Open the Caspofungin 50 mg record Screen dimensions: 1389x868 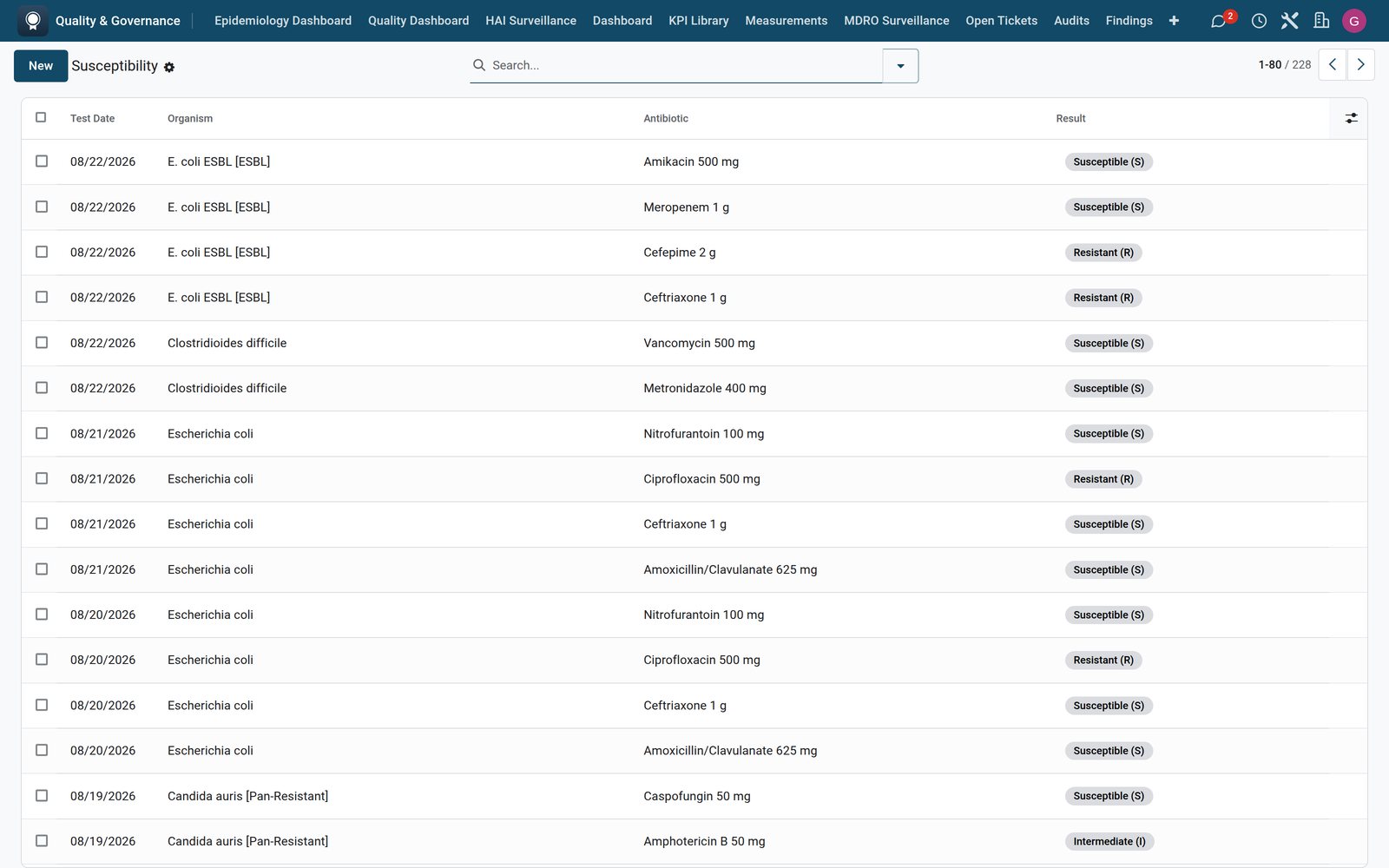point(696,796)
